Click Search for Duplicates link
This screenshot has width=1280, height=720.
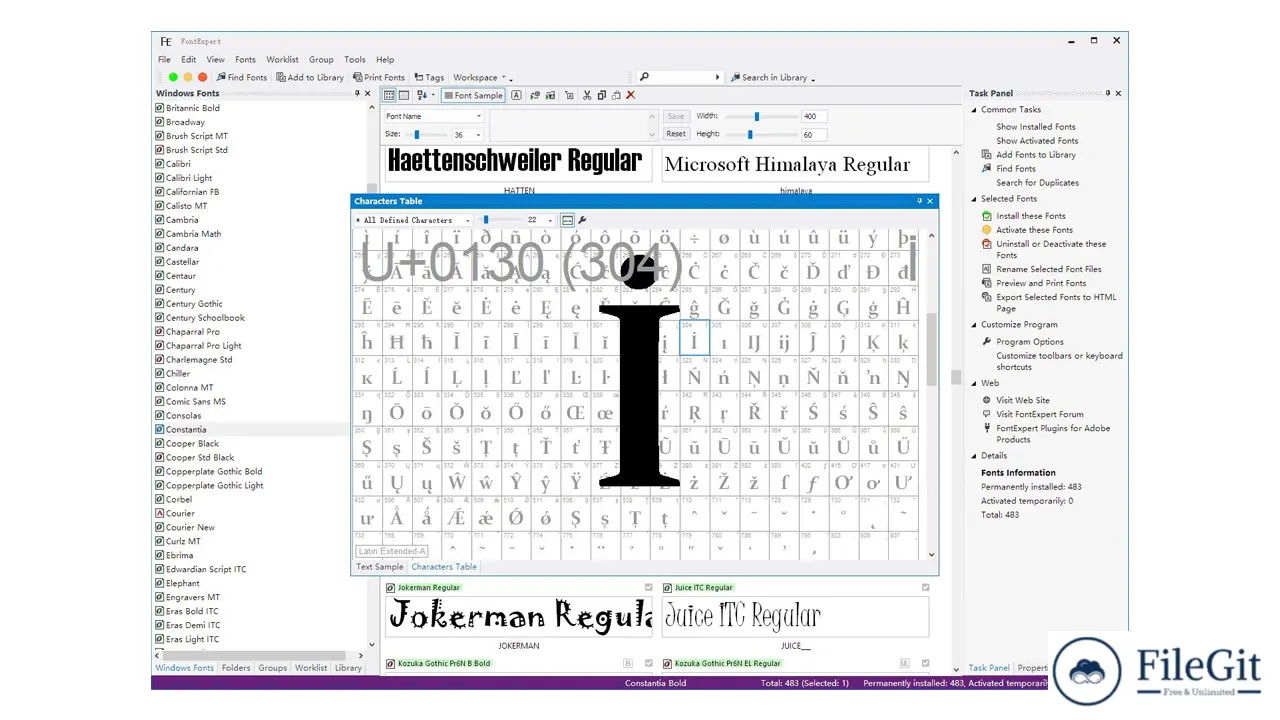[1037, 183]
